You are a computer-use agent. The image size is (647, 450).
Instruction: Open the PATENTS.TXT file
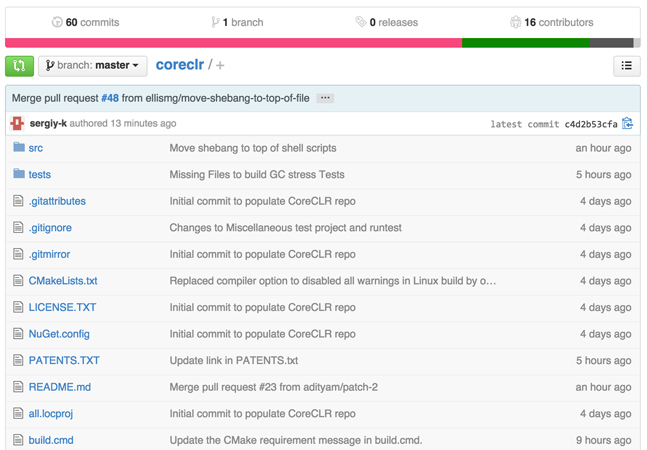point(64,360)
